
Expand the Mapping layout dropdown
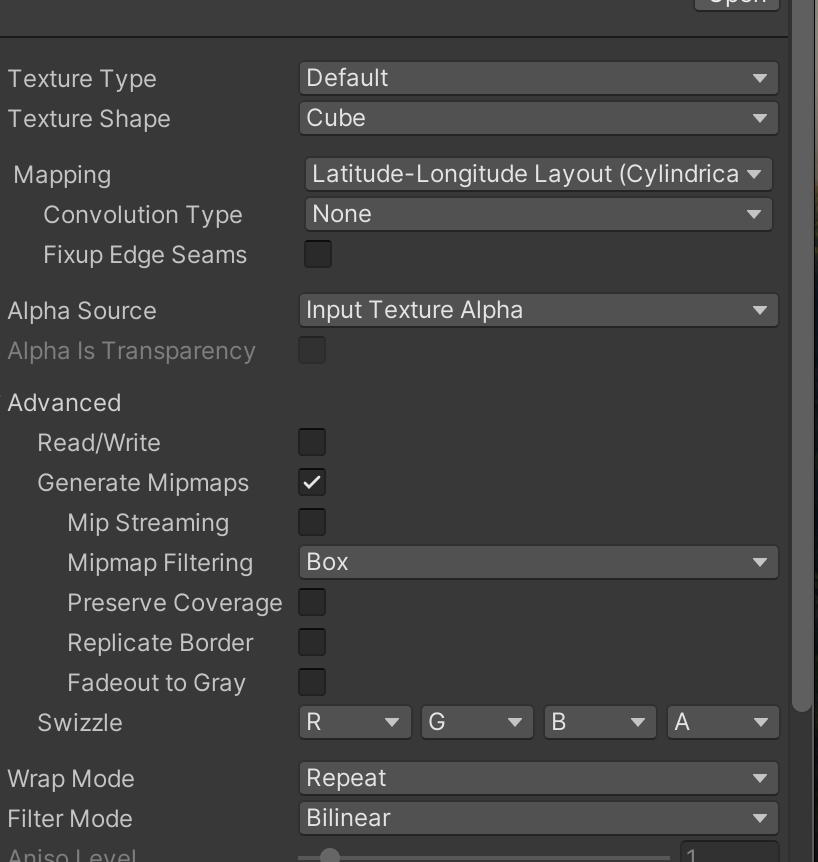pos(538,174)
